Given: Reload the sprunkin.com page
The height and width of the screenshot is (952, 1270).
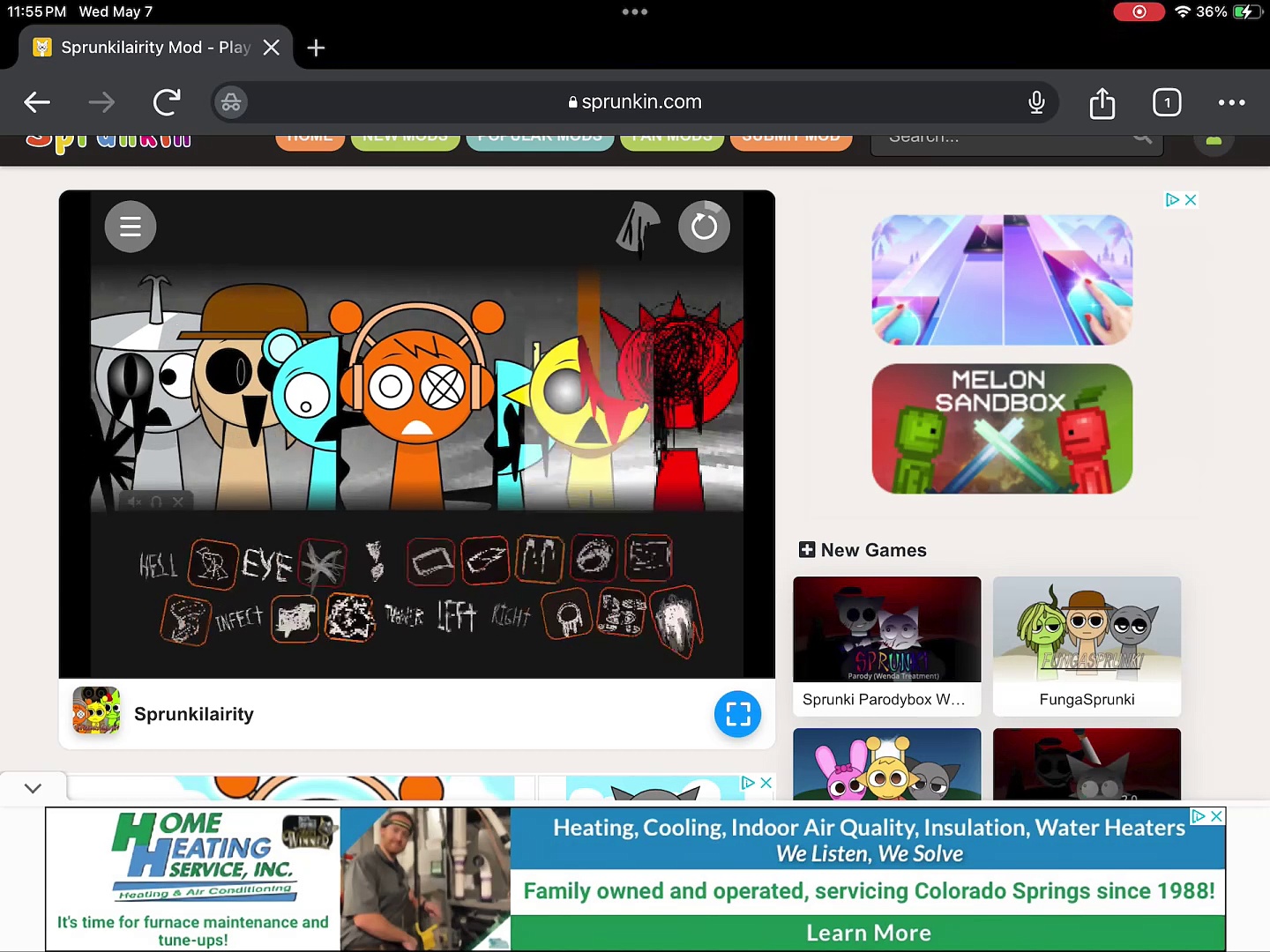Looking at the screenshot, I should click(167, 102).
